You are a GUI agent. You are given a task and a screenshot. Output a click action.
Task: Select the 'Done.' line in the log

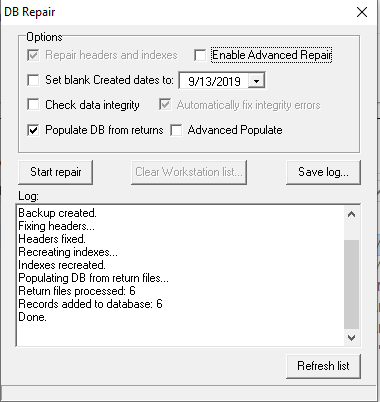[x=32, y=317]
